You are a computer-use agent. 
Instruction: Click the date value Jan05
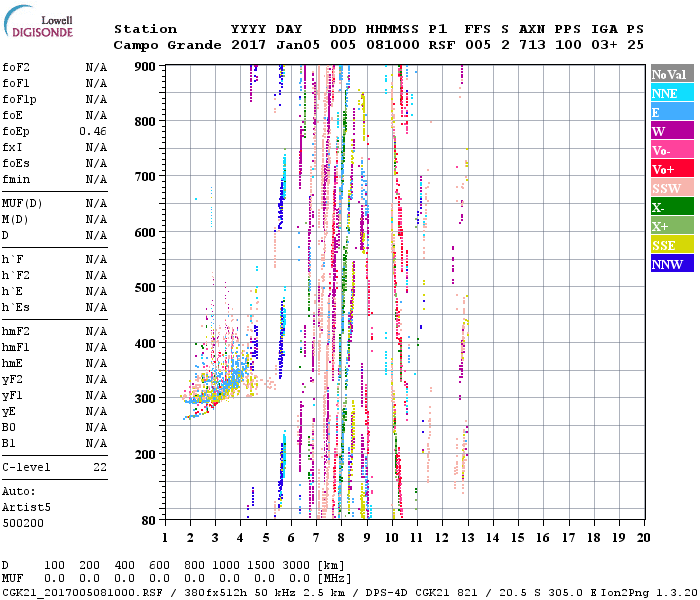click(x=298, y=45)
